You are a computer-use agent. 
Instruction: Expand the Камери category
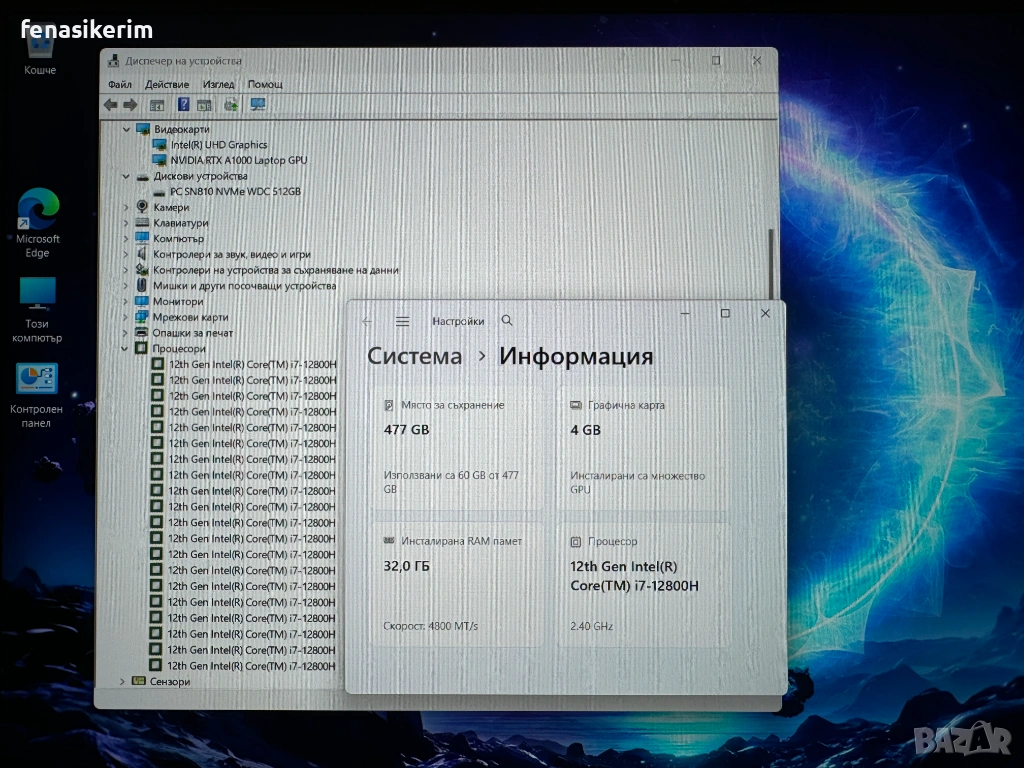126,207
